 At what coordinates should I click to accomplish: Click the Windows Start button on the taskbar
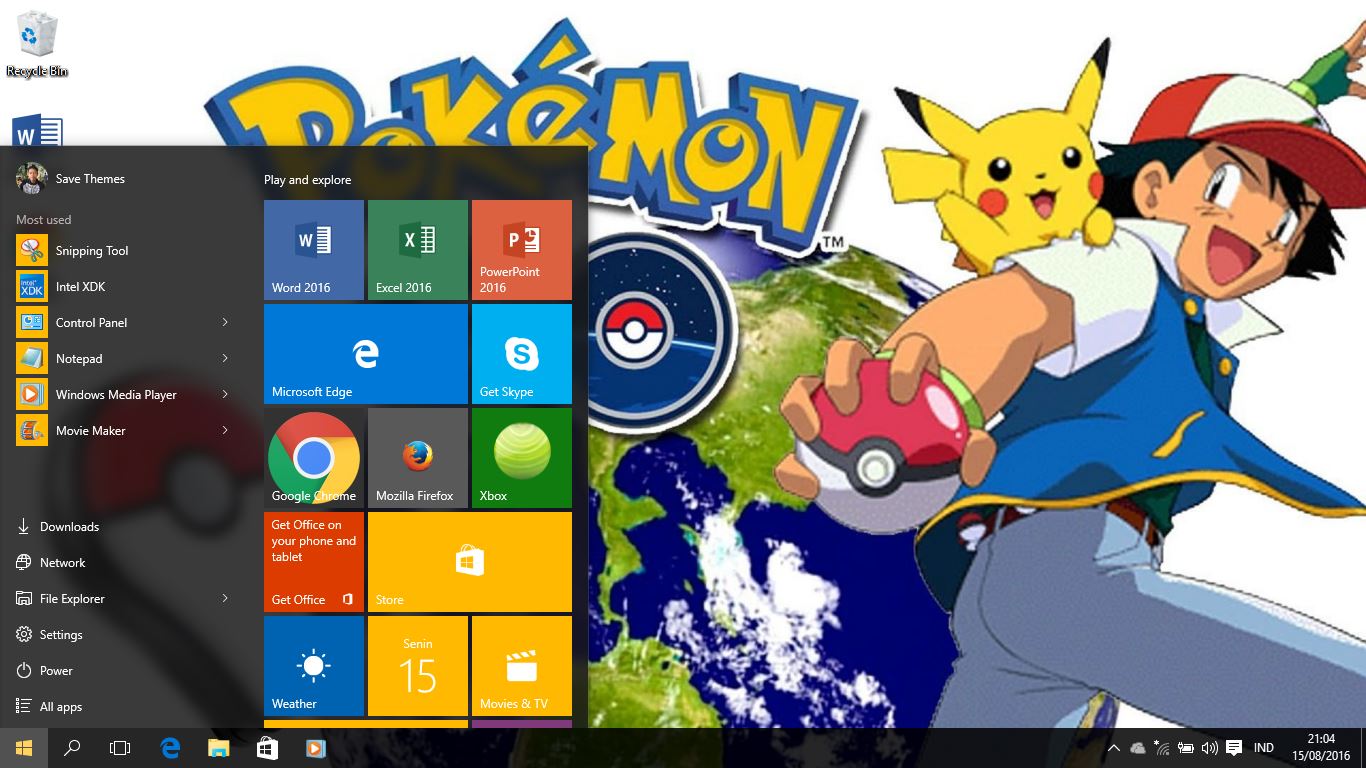tap(24, 748)
